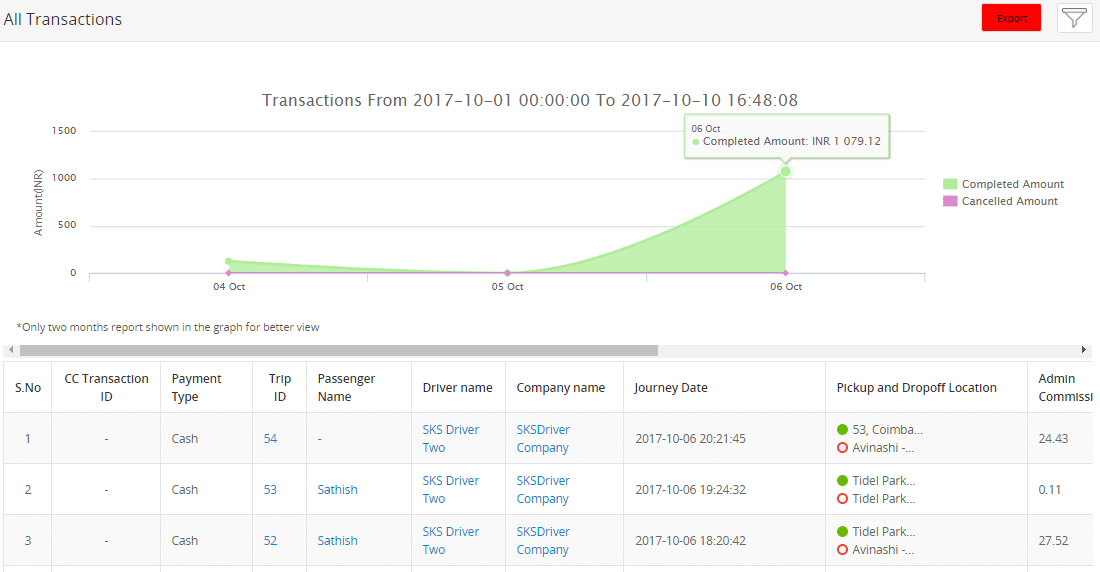Click the 04 Oct completed data point
The height and width of the screenshot is (572, 1100).
pyautogui.click(x=229, y=261)
